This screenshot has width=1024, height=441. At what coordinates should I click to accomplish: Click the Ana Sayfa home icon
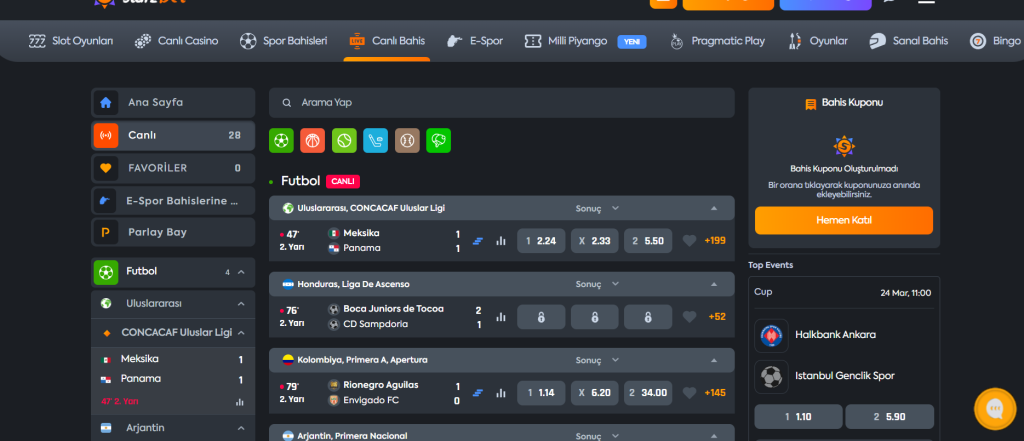pyautogui.click(x=106, y=103)
